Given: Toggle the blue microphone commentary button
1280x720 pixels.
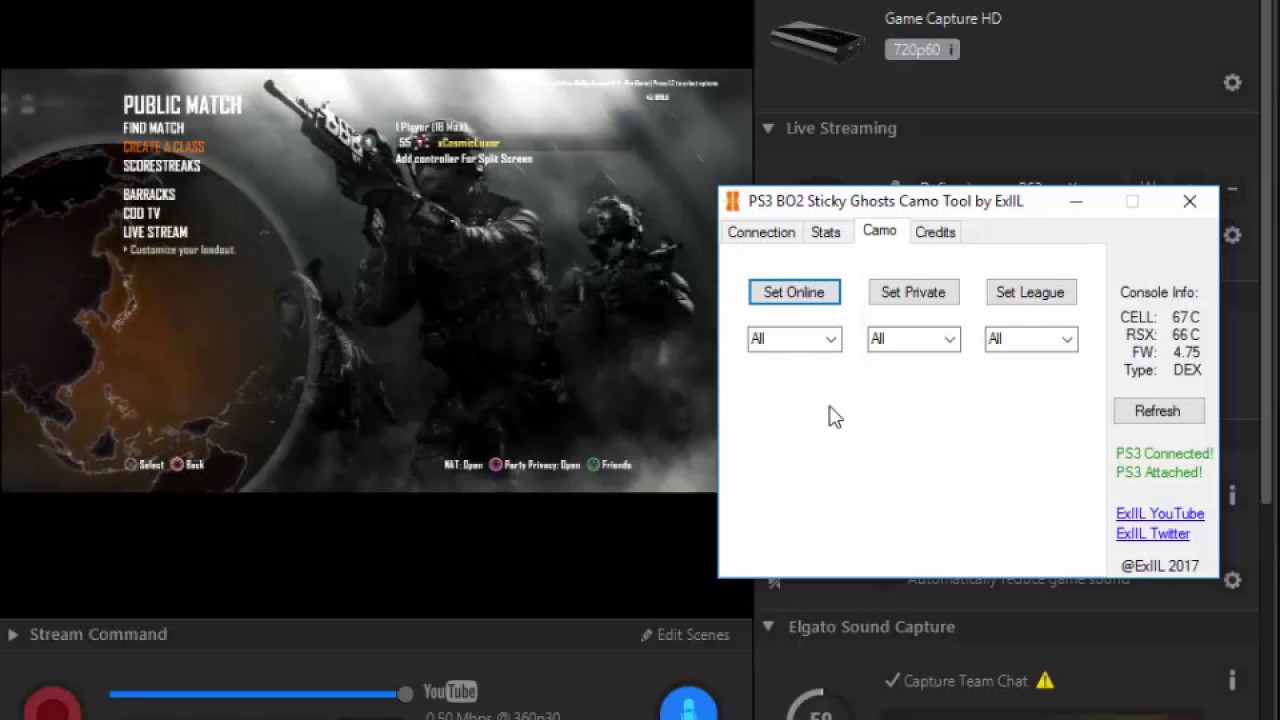Looking at the screenshot, I should coord(688,703).
